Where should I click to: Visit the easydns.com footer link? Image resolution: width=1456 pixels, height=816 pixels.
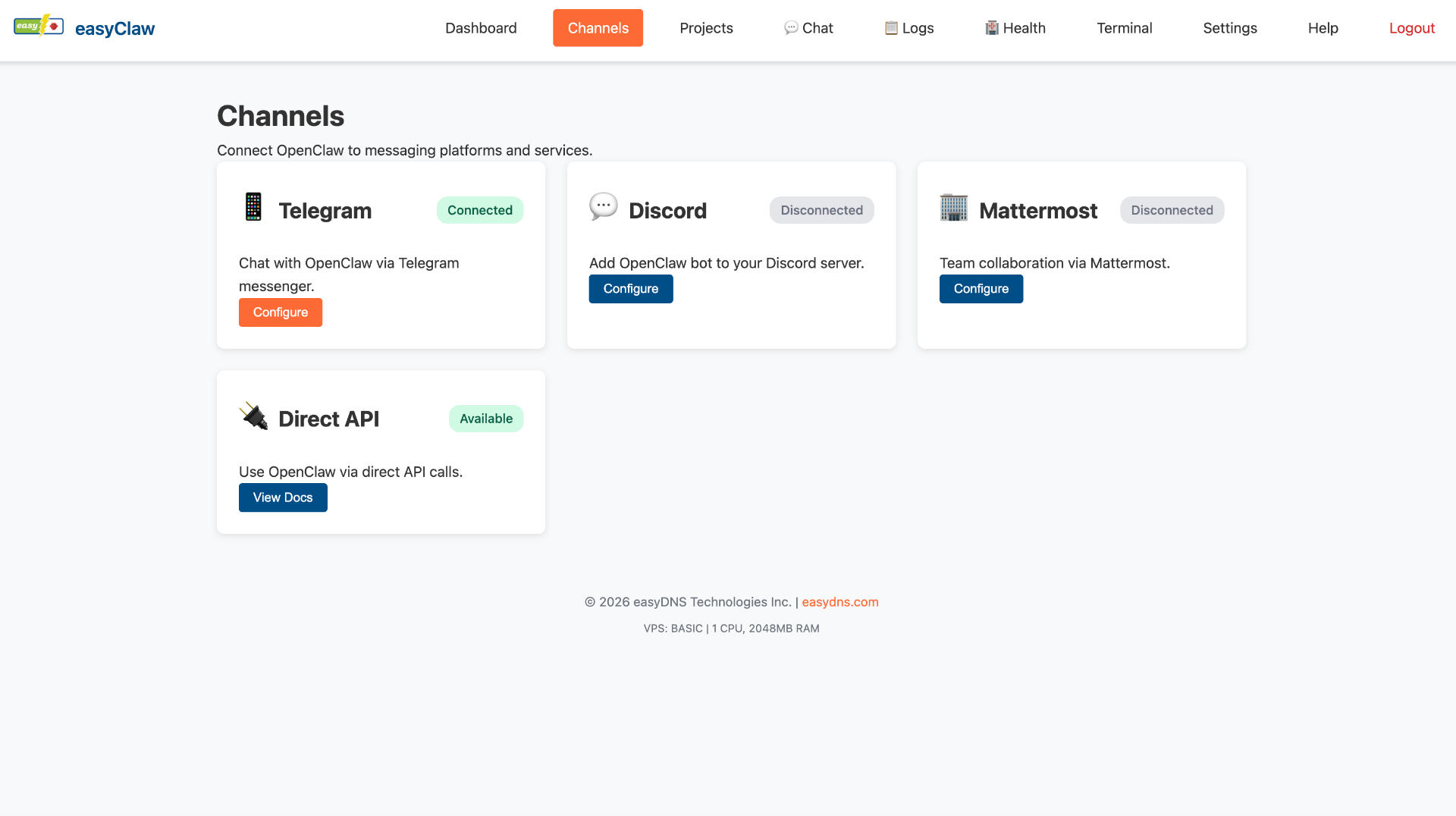[x=839, y=602]
